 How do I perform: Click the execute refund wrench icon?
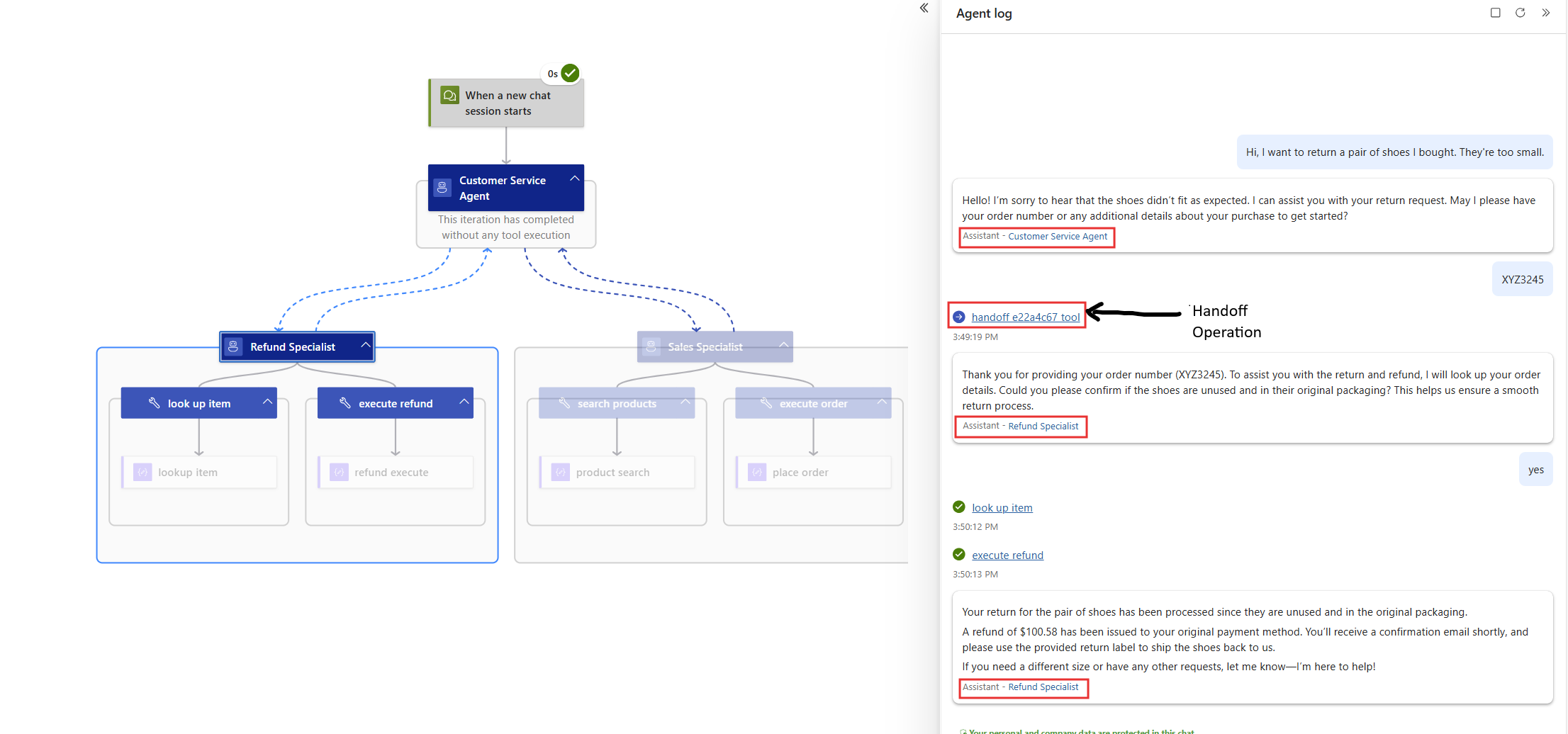pos(345,403)
